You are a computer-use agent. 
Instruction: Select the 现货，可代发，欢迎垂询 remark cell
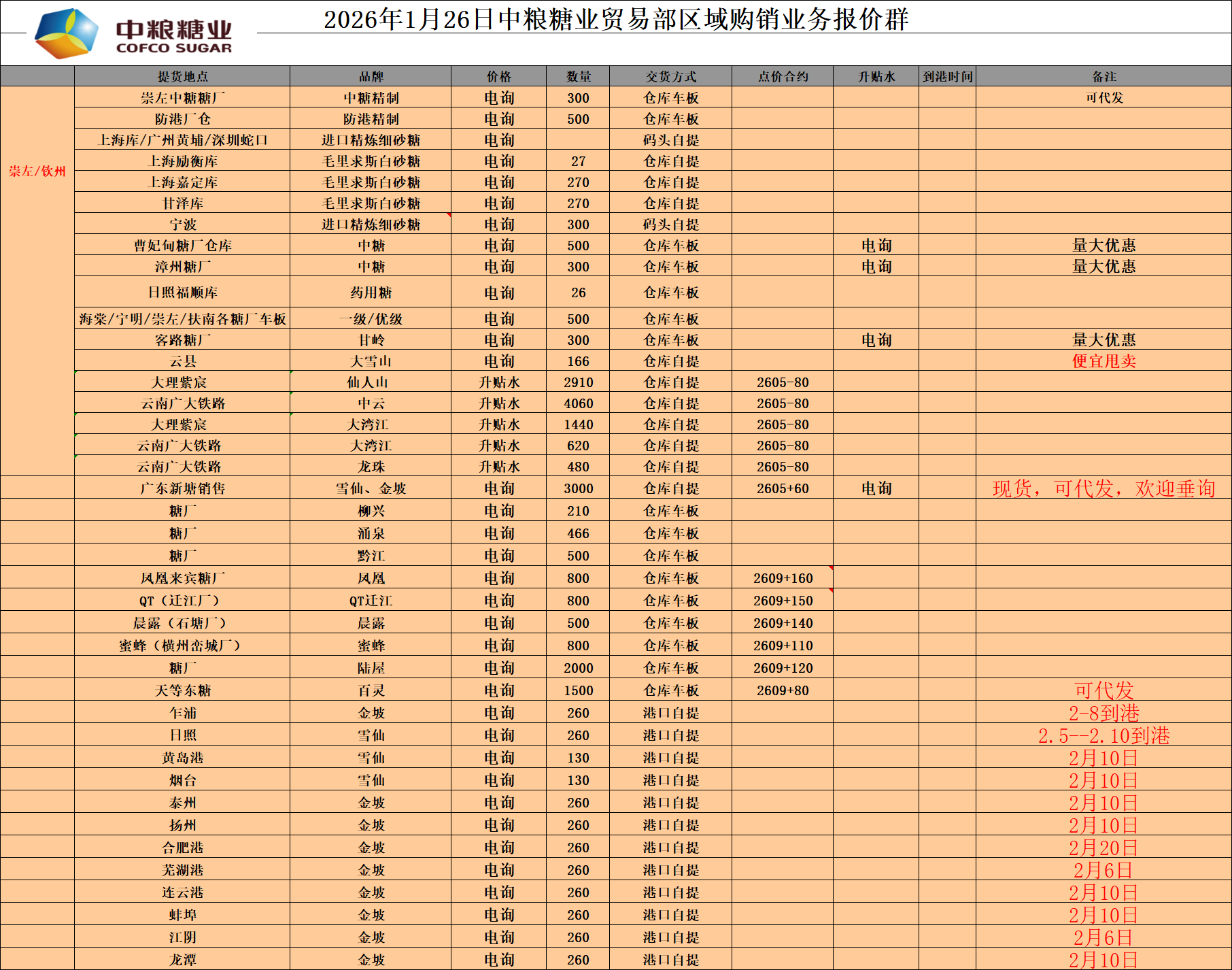coord(1103,488)
